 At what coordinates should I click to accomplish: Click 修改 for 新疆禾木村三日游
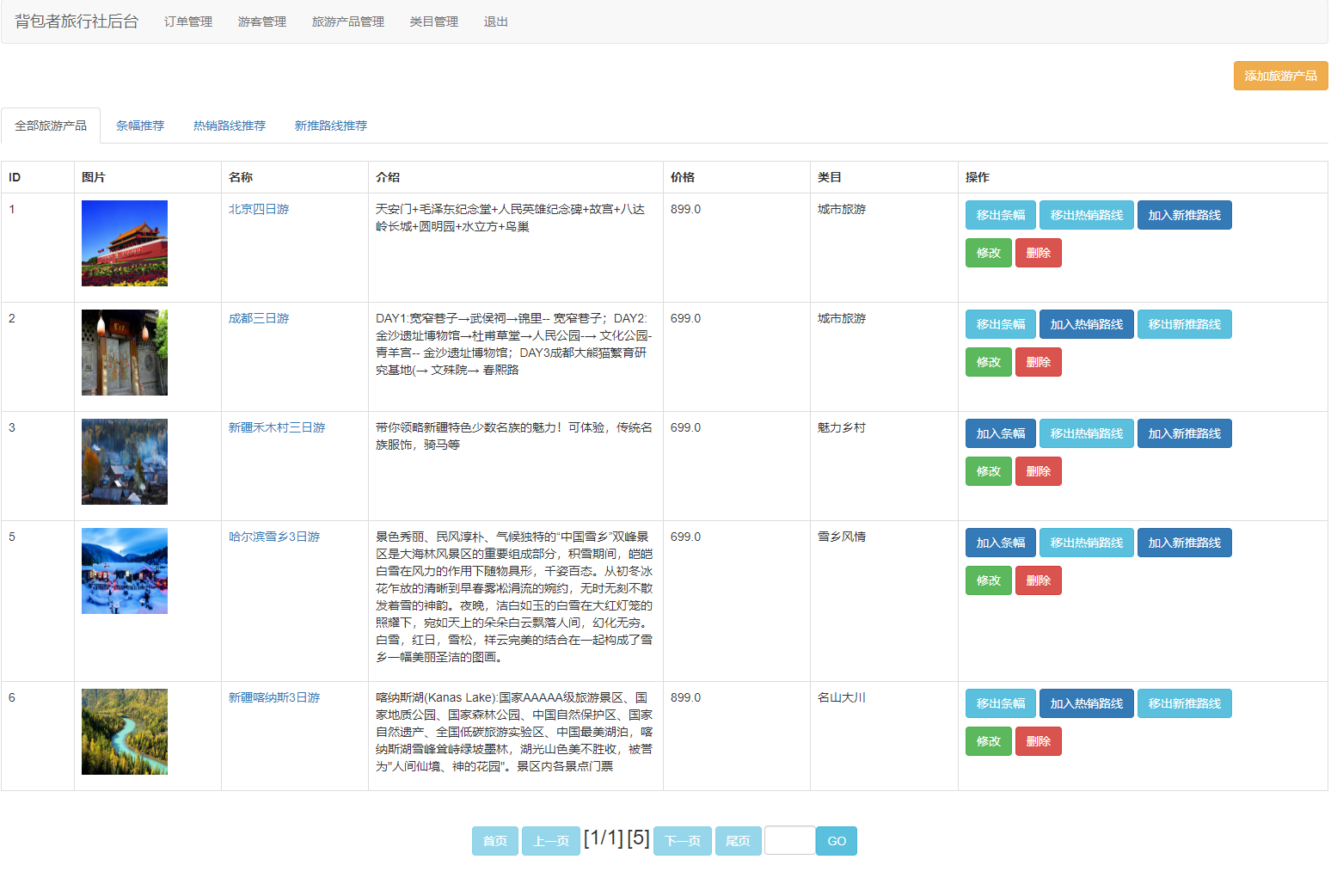pyautogui.click(x=988, y=471)
